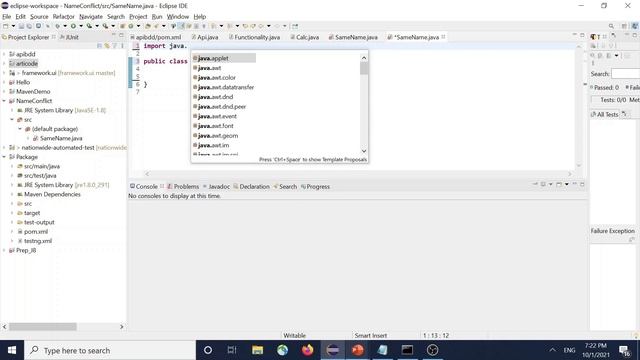This screenshot has width=640, height=360.
Task: Switch to the Functionality.java editor tab
Action: pyautogui.click(x=254, y=37)
